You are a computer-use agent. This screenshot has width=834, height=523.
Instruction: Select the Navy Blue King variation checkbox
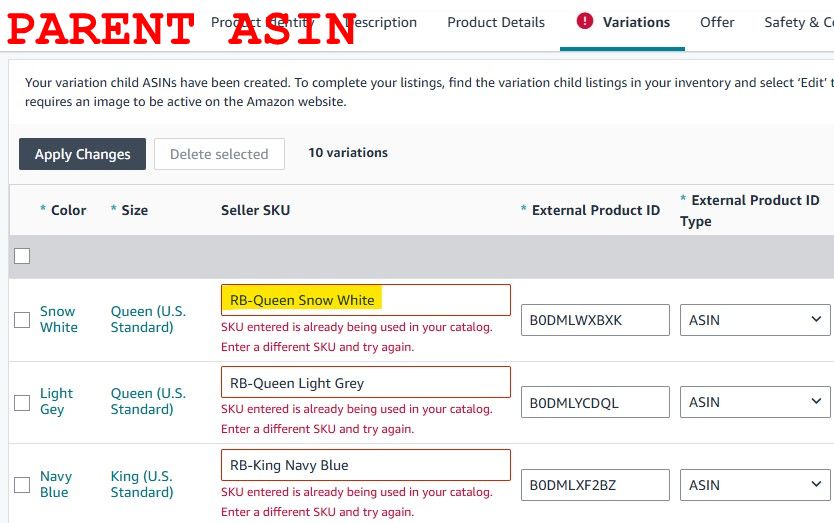(22, 485)
